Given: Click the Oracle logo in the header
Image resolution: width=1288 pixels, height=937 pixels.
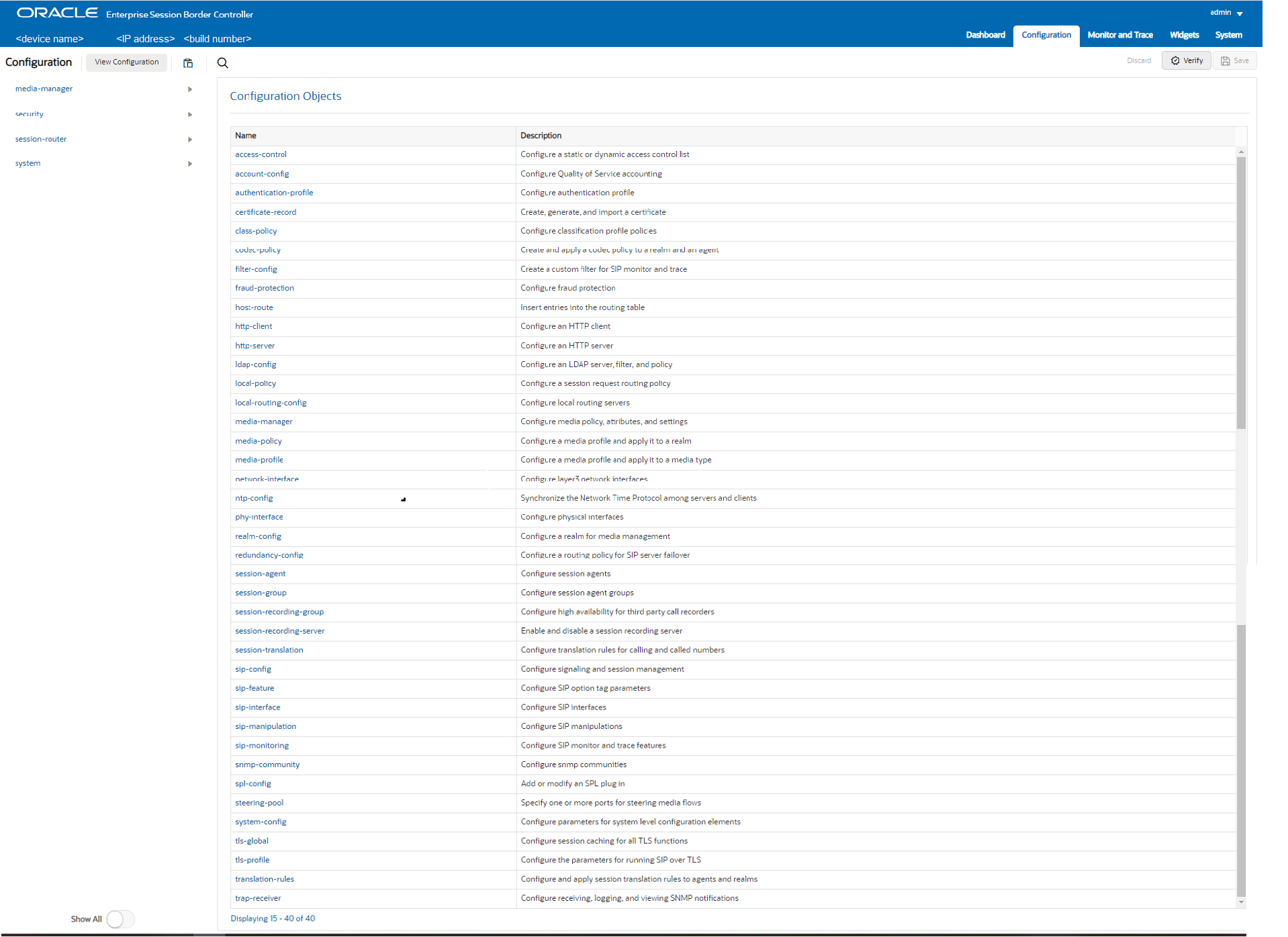Looking at the screenshot, I should click(x=57, y=11).
